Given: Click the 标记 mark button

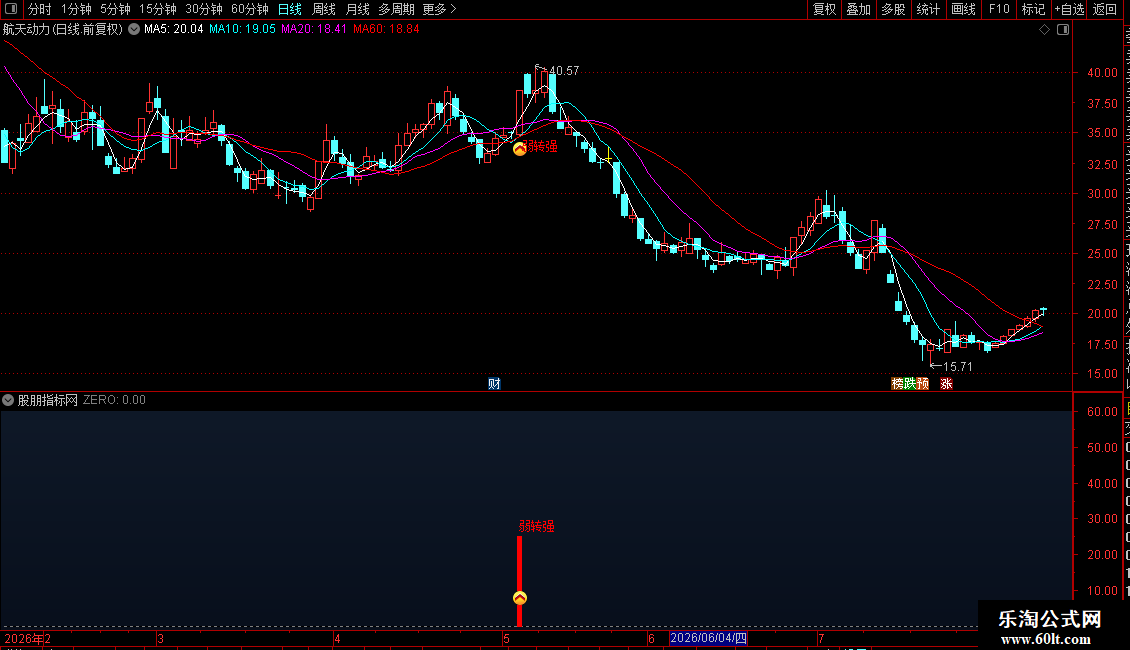Looking at the screenshot, I should (x=1033, y=9).
